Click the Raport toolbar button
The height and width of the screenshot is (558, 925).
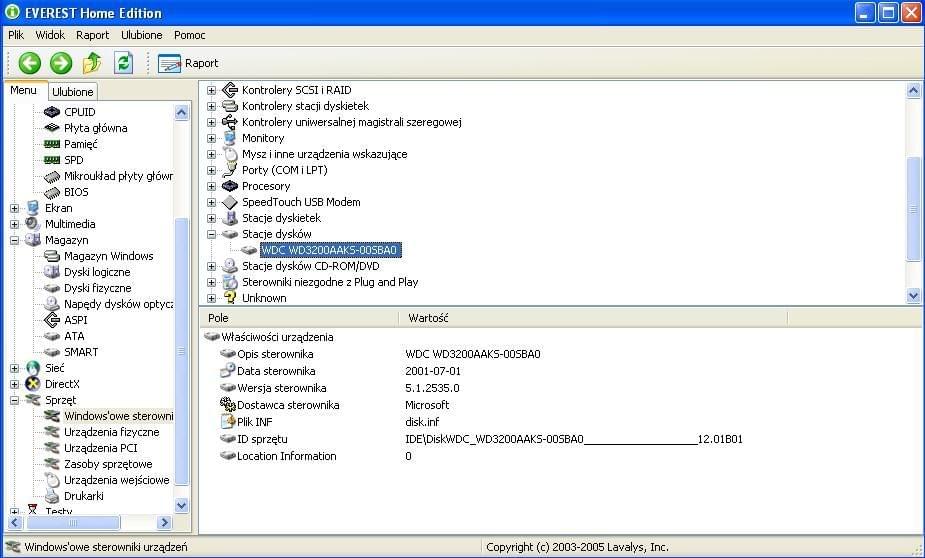pos(189,63)
